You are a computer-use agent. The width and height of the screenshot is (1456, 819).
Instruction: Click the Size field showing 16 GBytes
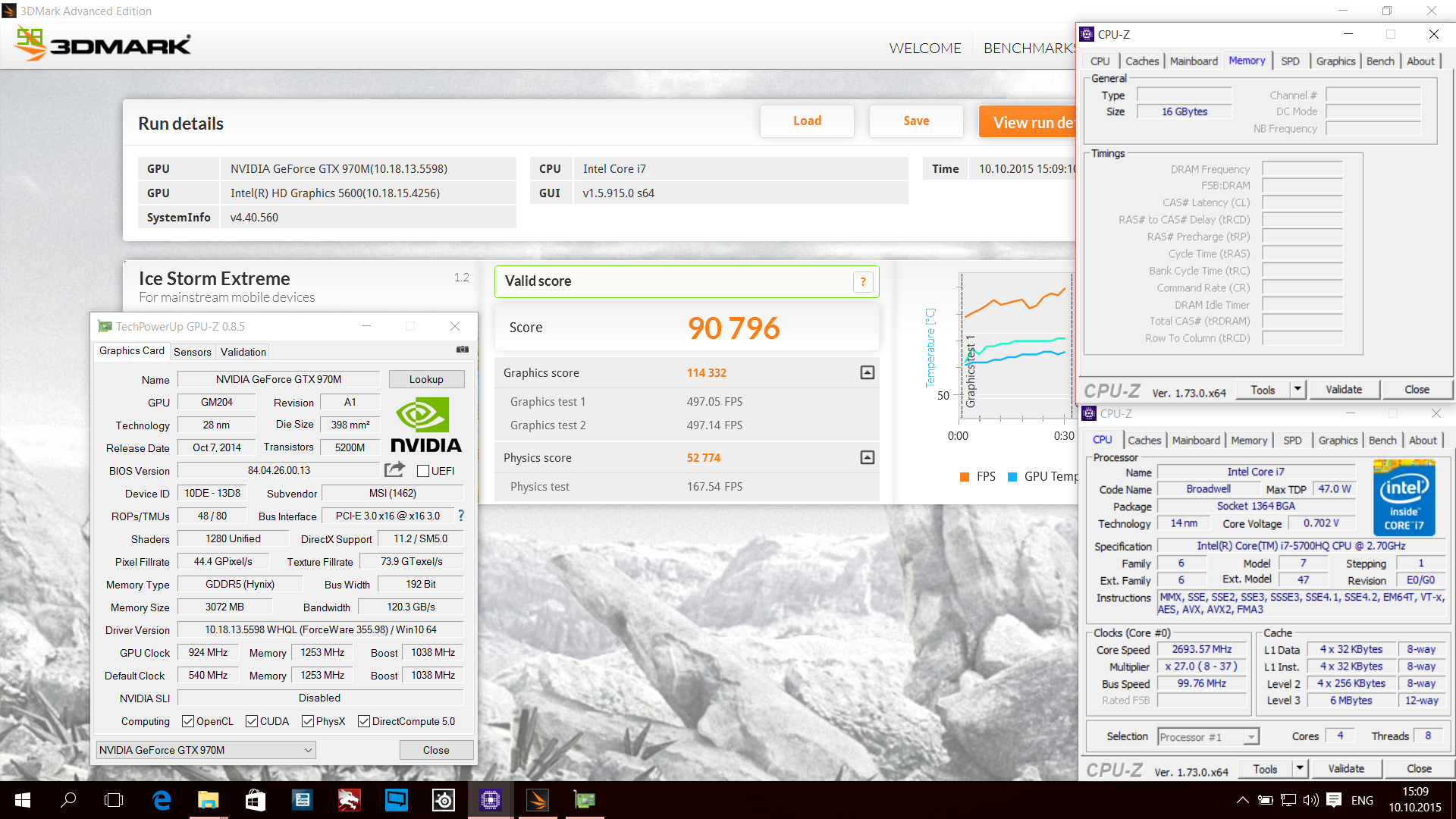[1184, 111]
